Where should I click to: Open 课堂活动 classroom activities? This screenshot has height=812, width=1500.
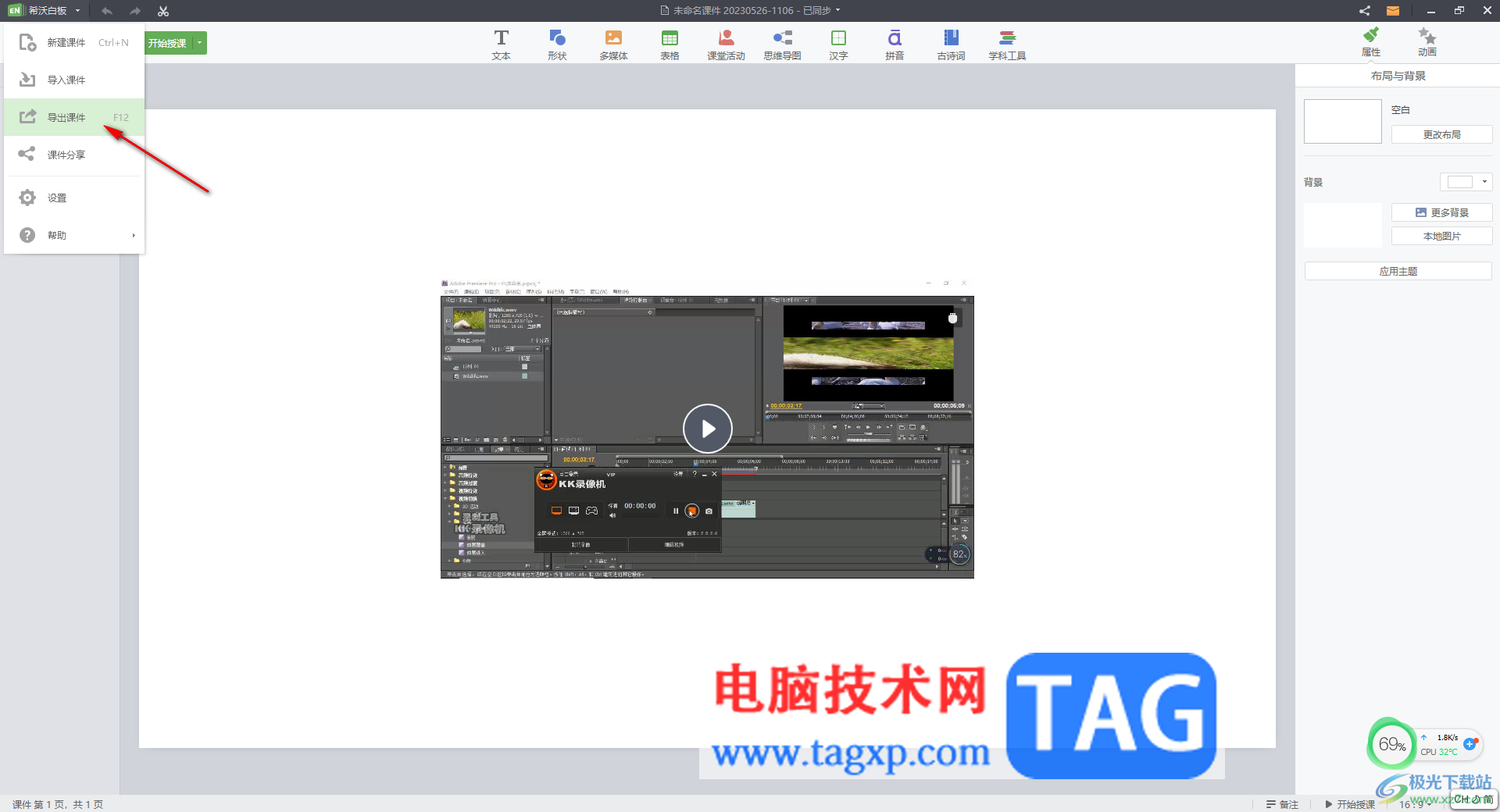(x=726, y=45)
